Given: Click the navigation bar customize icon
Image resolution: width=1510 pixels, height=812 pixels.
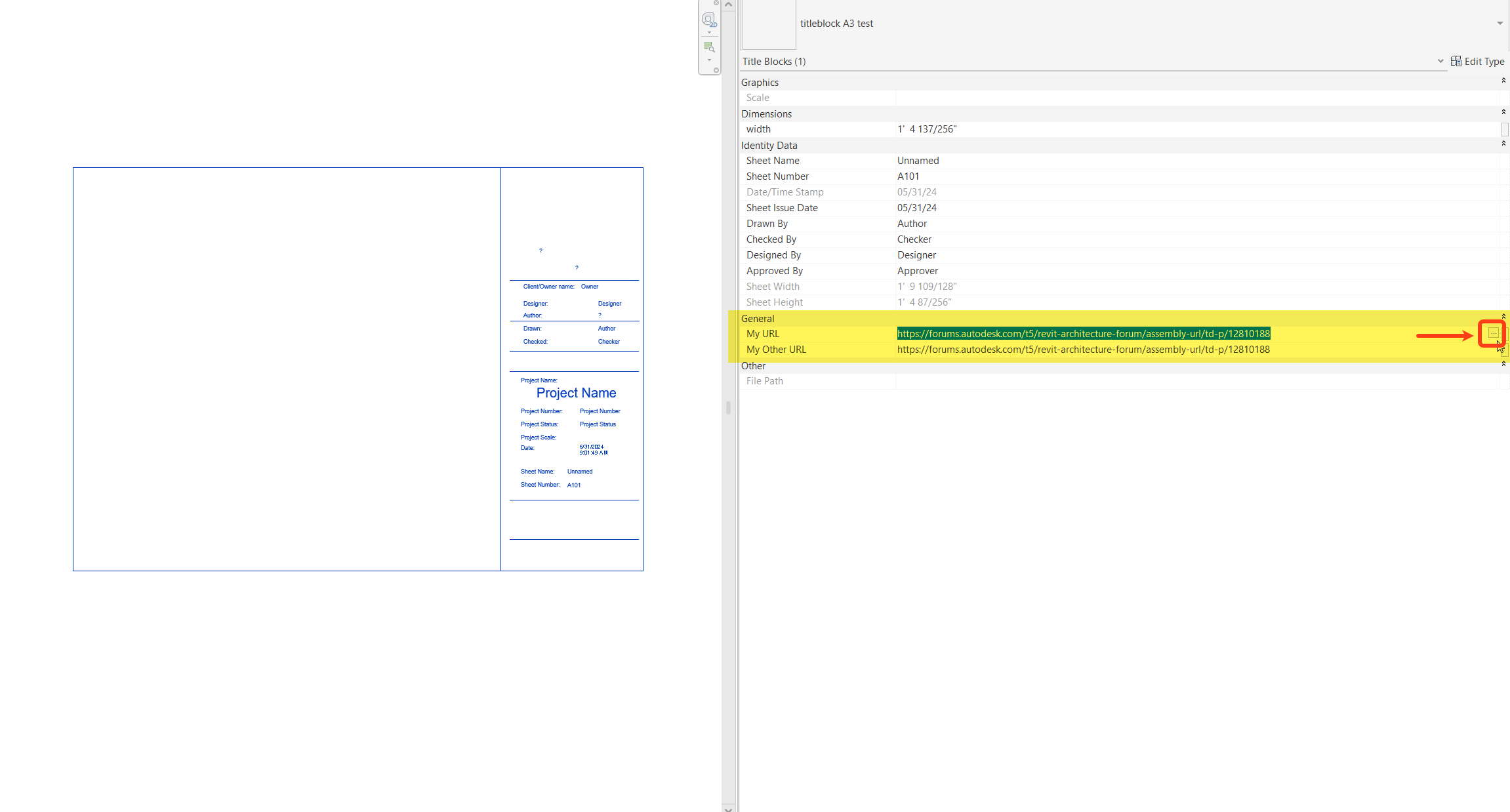Looking at the screenshot, I should [x=716, y=70].
